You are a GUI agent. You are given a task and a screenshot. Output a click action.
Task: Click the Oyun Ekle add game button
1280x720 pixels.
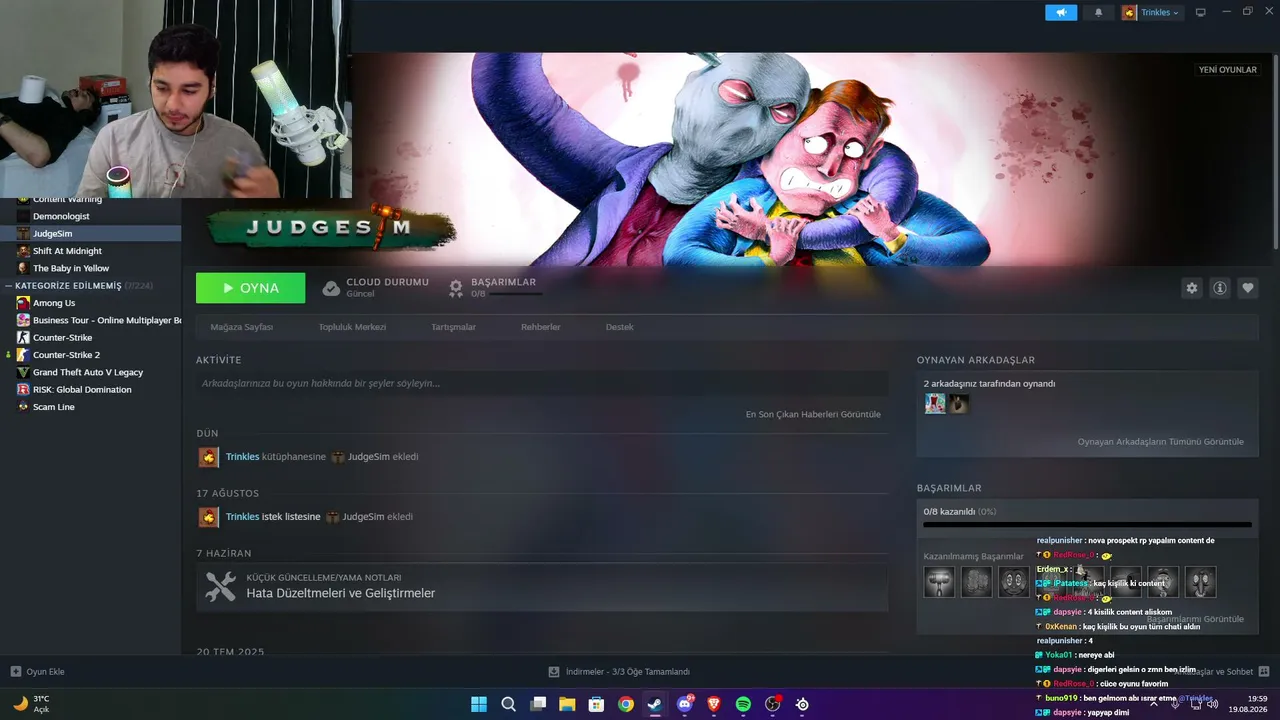[37, 672]
